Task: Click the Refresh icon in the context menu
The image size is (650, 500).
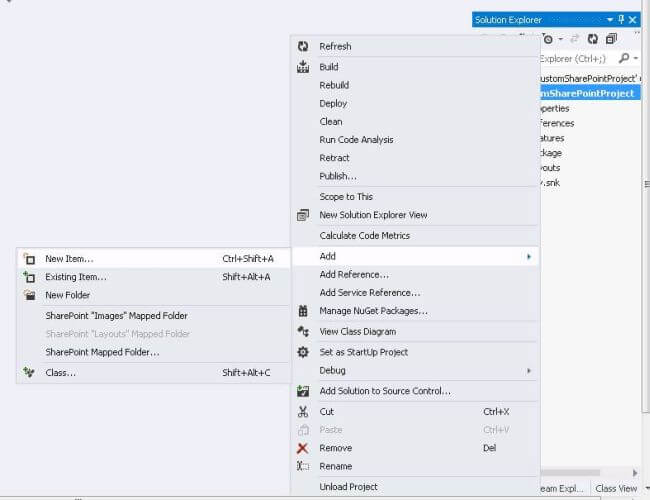Action: click(x=303, y=46)
